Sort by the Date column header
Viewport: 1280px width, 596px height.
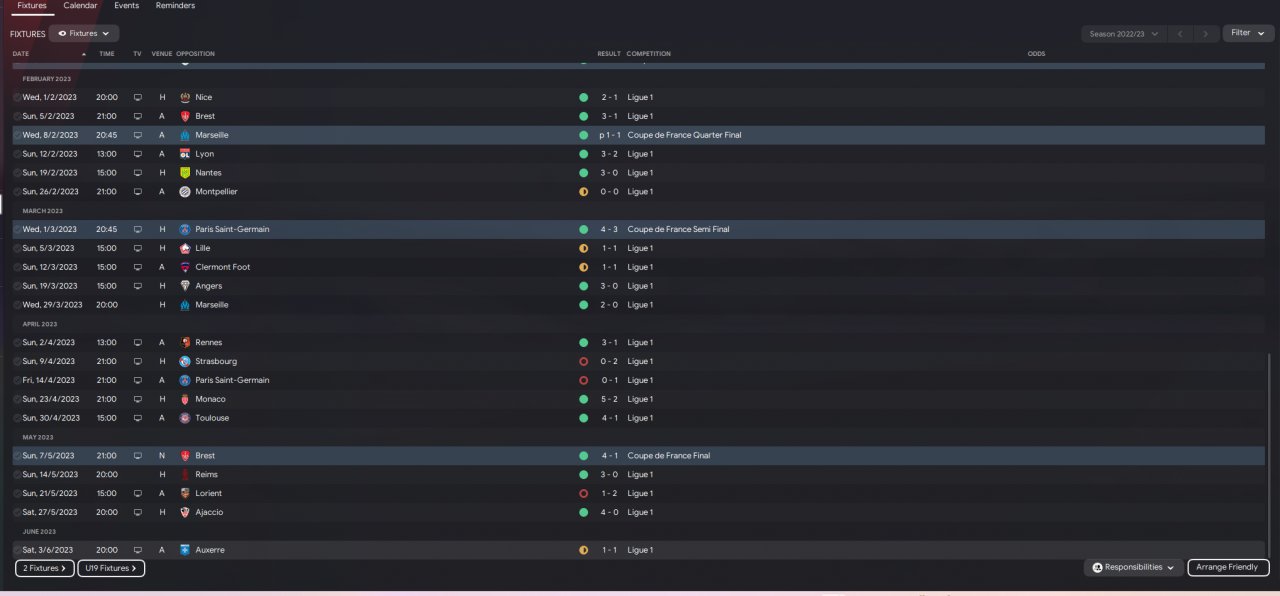pyautogui.click(x=21, y=54)
